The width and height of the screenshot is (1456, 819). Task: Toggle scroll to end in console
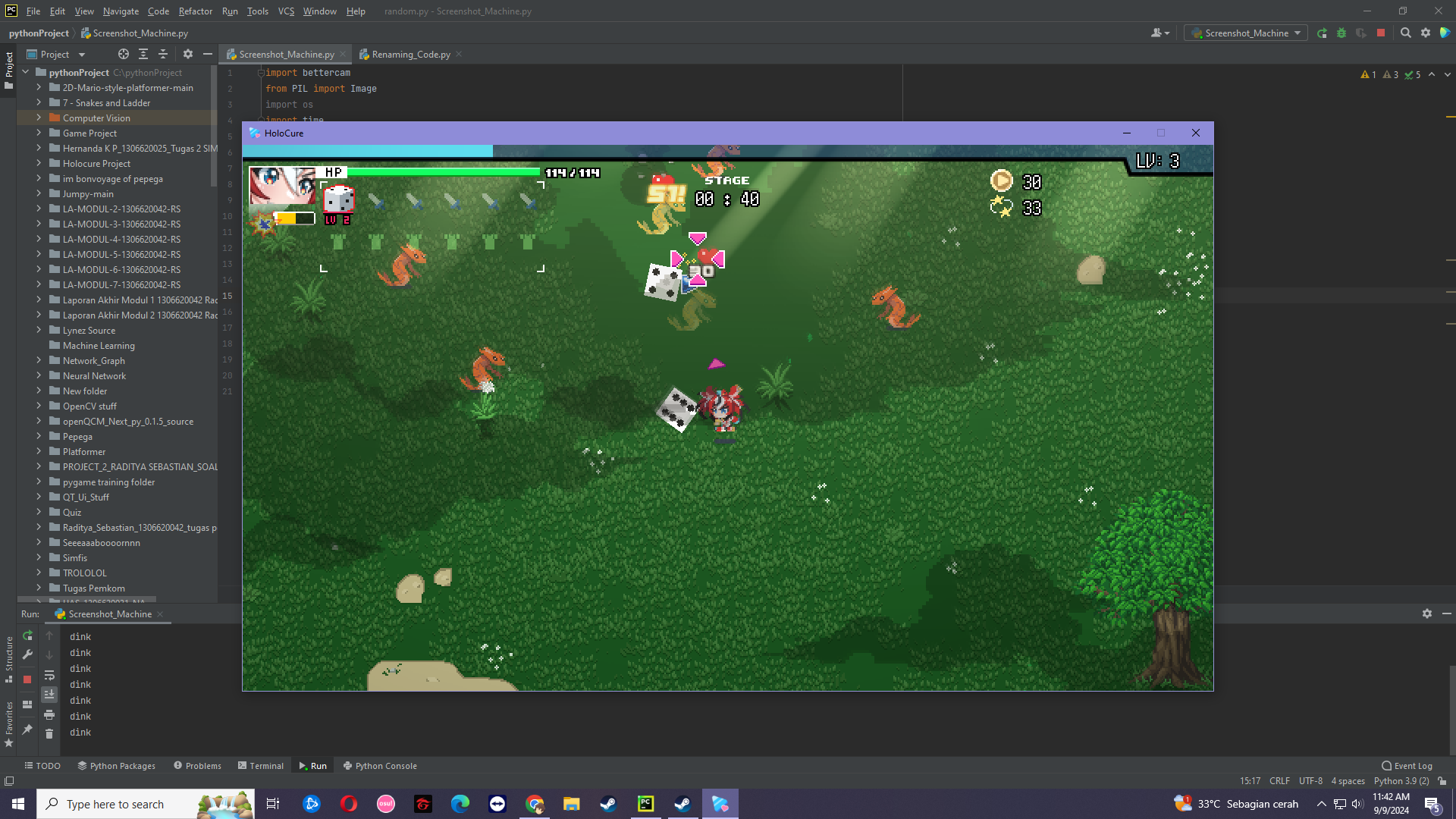[49, 694]
